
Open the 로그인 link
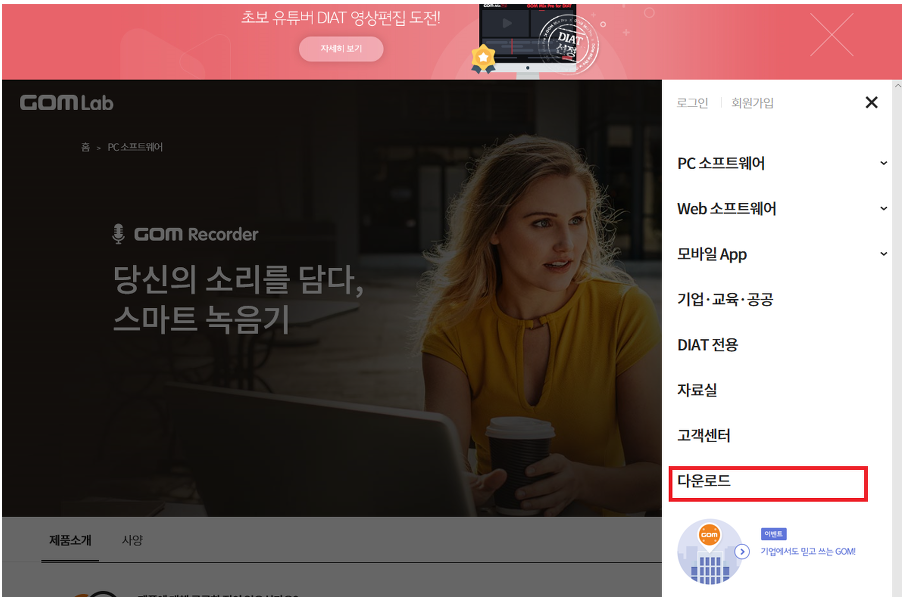coord(692,103)
